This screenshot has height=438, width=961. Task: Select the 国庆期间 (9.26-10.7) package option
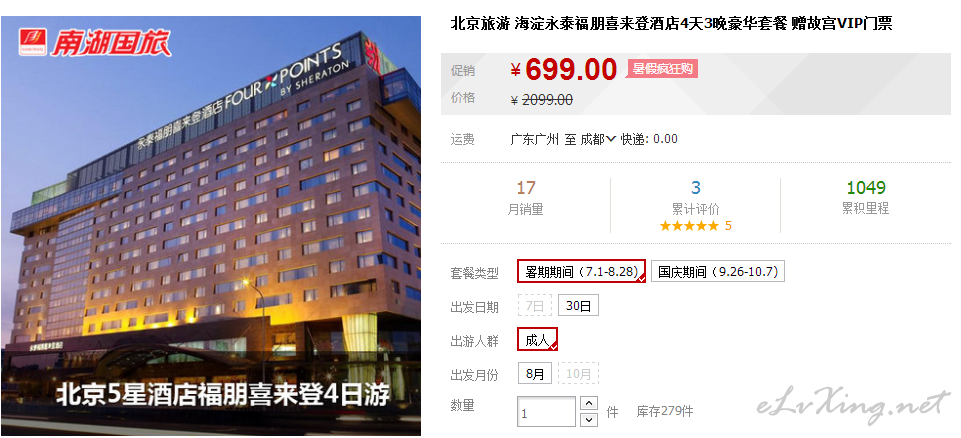[x=718, y=271]
